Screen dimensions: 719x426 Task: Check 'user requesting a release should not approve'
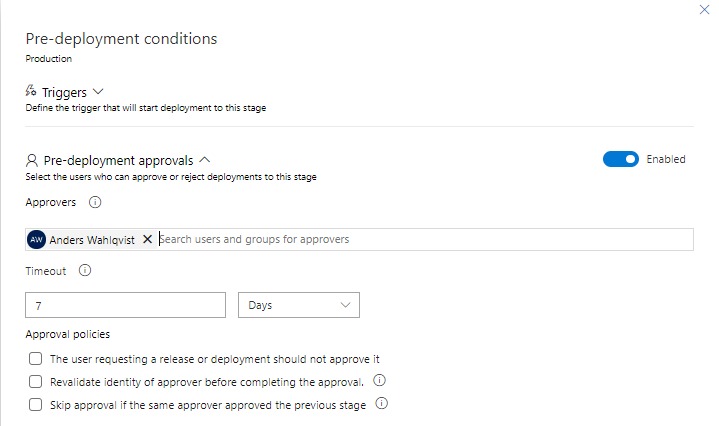pos(35,358)
